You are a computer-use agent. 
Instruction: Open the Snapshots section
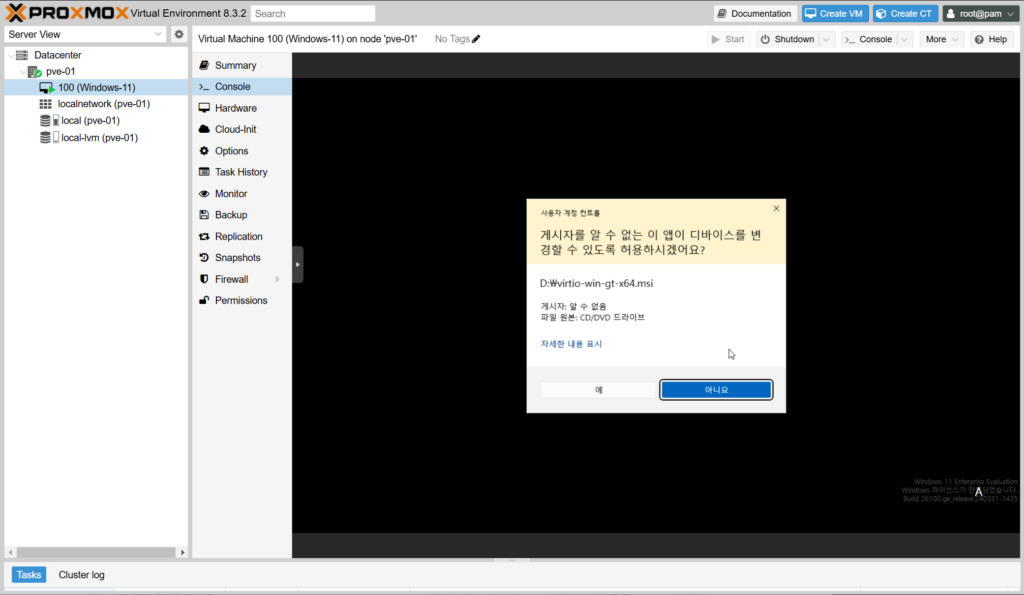point(237,258)
